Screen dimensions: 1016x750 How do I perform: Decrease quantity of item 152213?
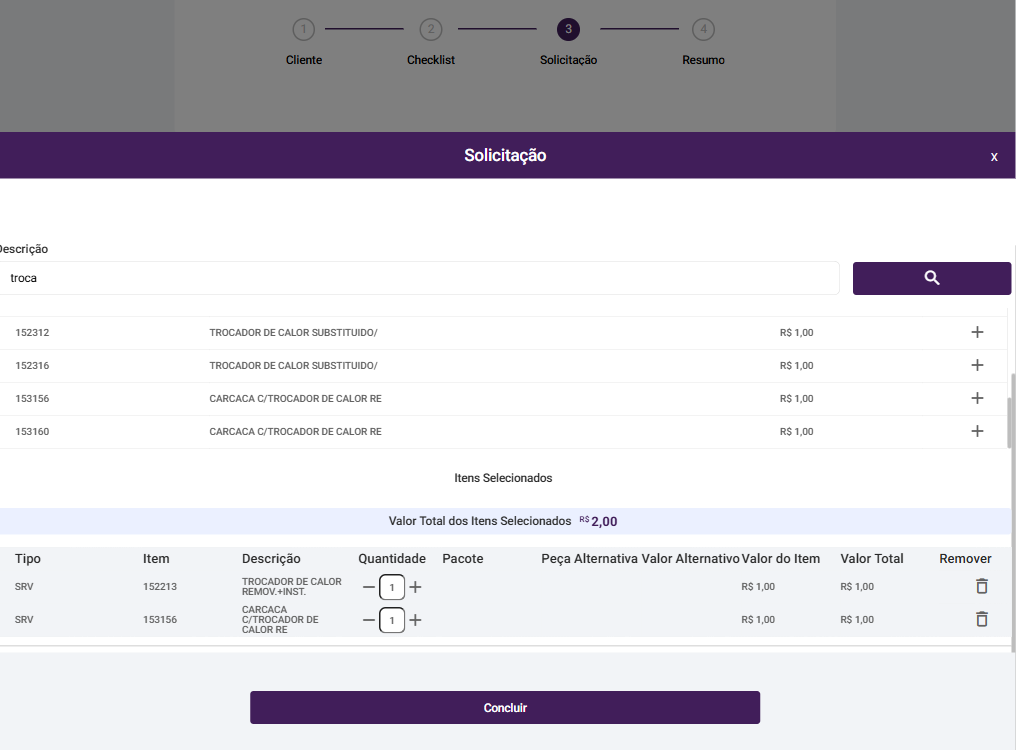369,587
